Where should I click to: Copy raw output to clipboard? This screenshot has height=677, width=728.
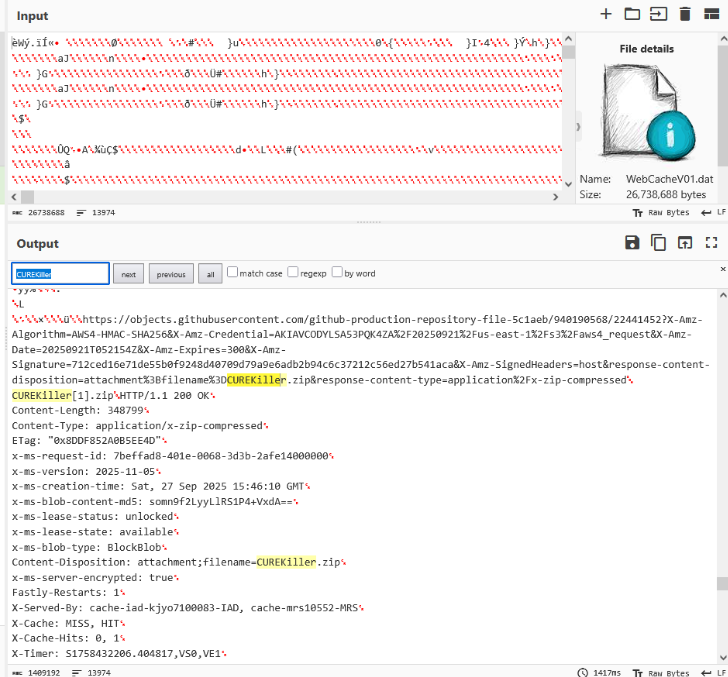658,243
